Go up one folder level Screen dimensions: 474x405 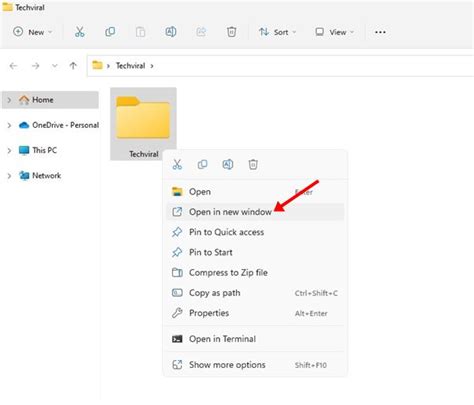73,66
